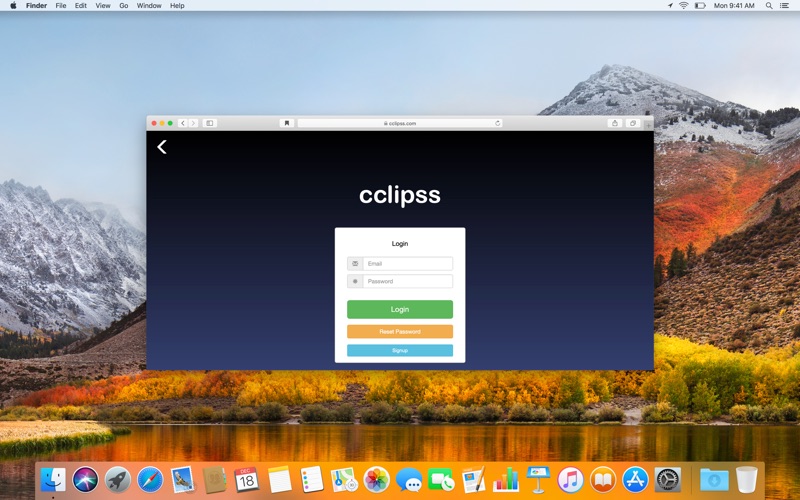Open the Finder menu
This screenshot has width=800, height=500.
pyautogui.click(x=36, y=6)
